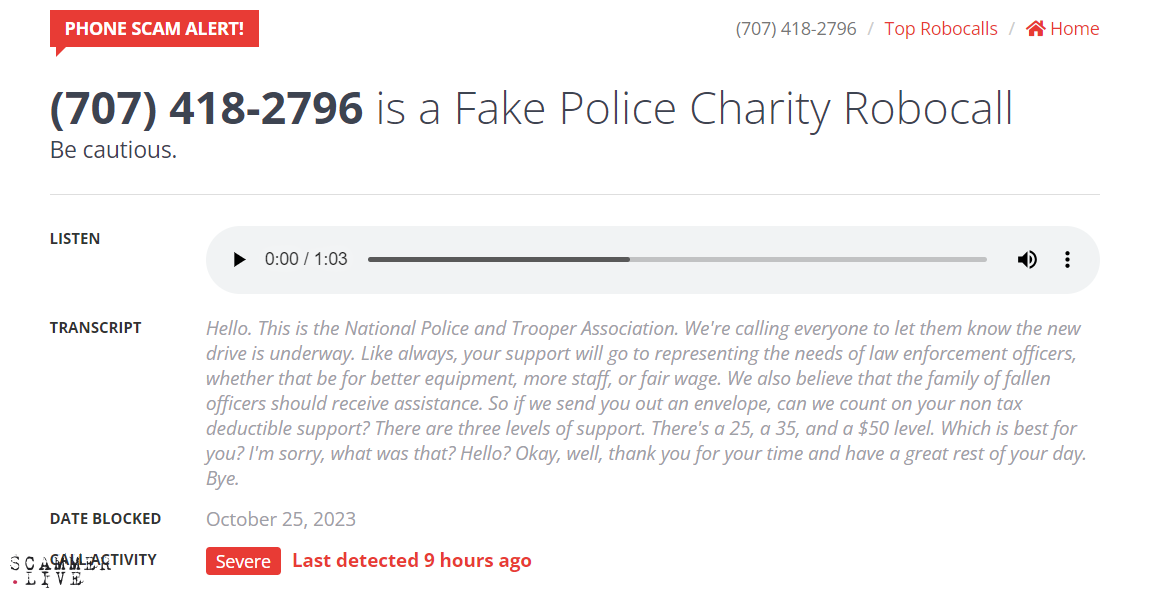Play the robocall audio recording
The height and width of the screenshot is (598, 1160).
[239, 260]
